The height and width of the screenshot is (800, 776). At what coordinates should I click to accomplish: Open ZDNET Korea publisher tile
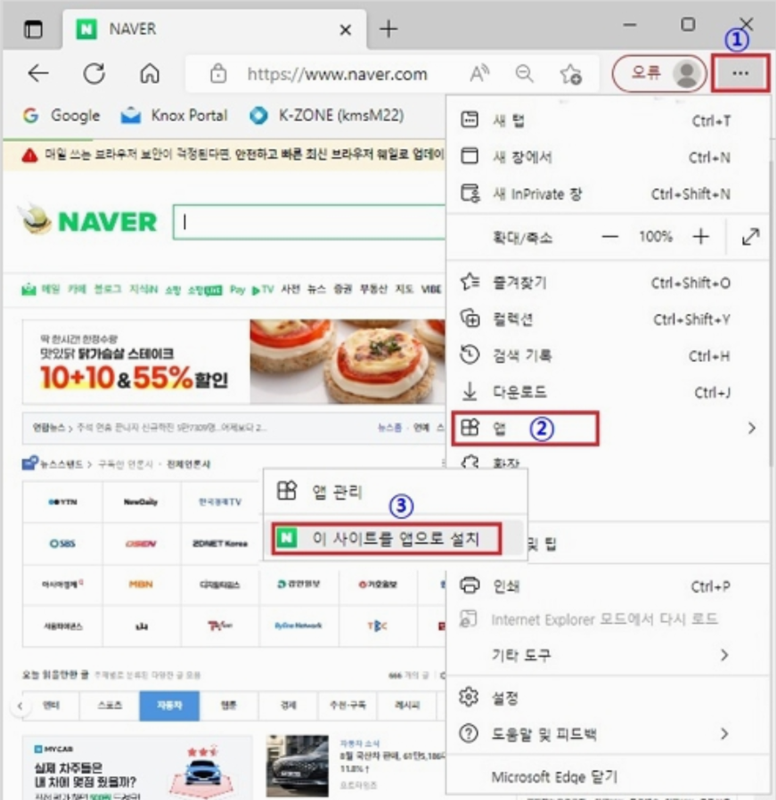220,544
